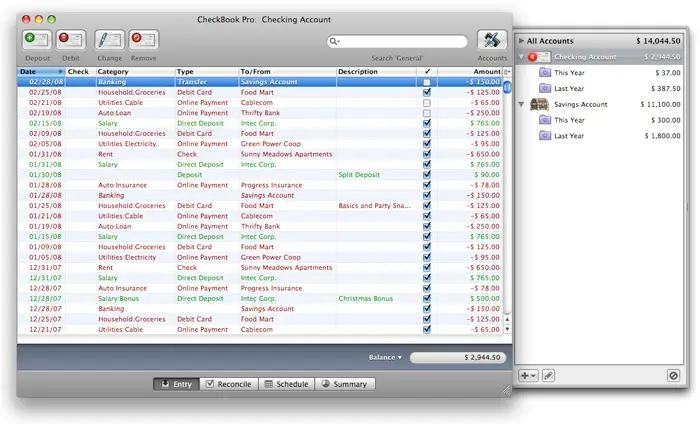The height and width of the screenshot is (424, 700).
Task: Click the Check column header
Action: [x=80, y=71]
